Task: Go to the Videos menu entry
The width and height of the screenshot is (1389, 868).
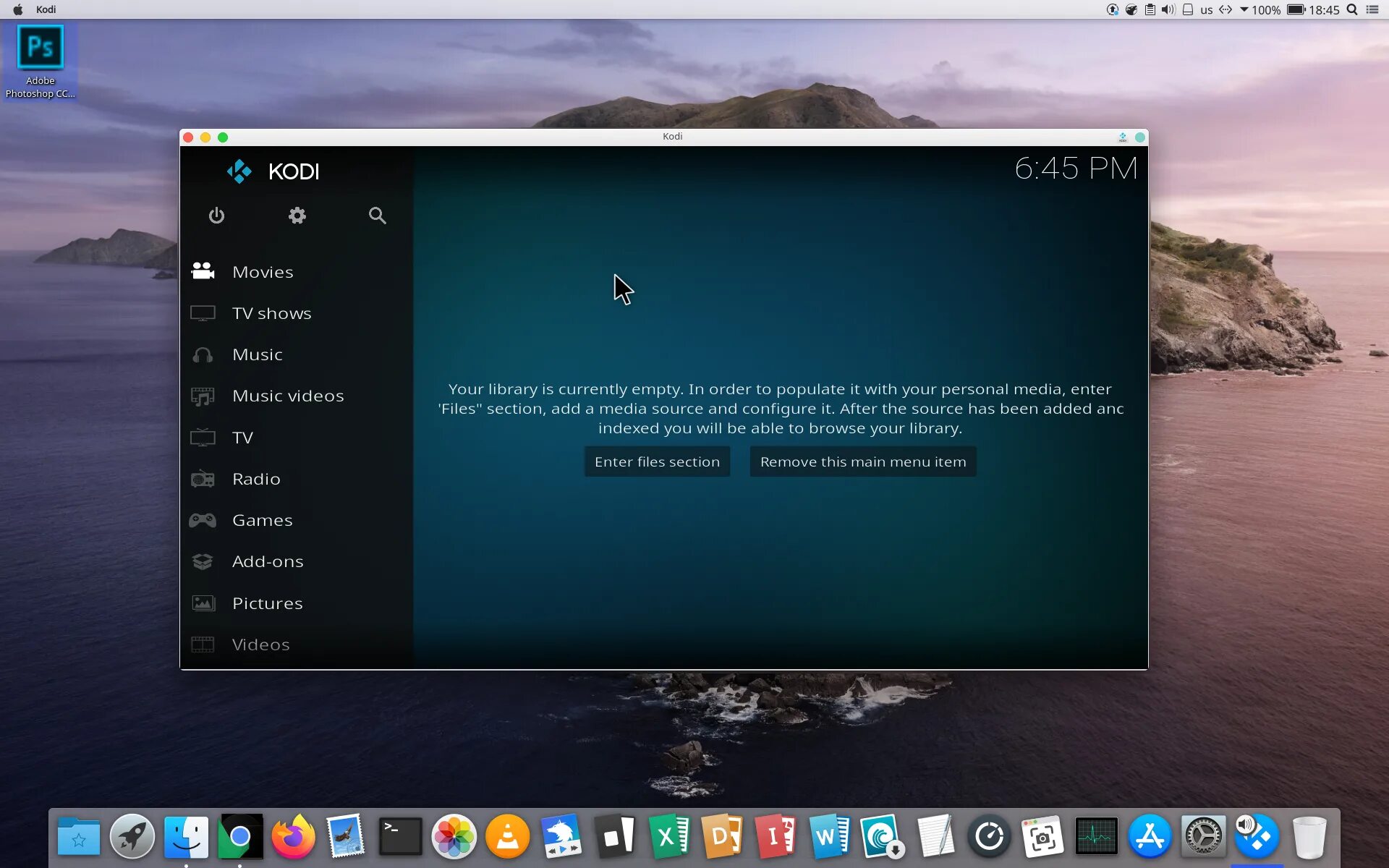Action: click(260, 644)
